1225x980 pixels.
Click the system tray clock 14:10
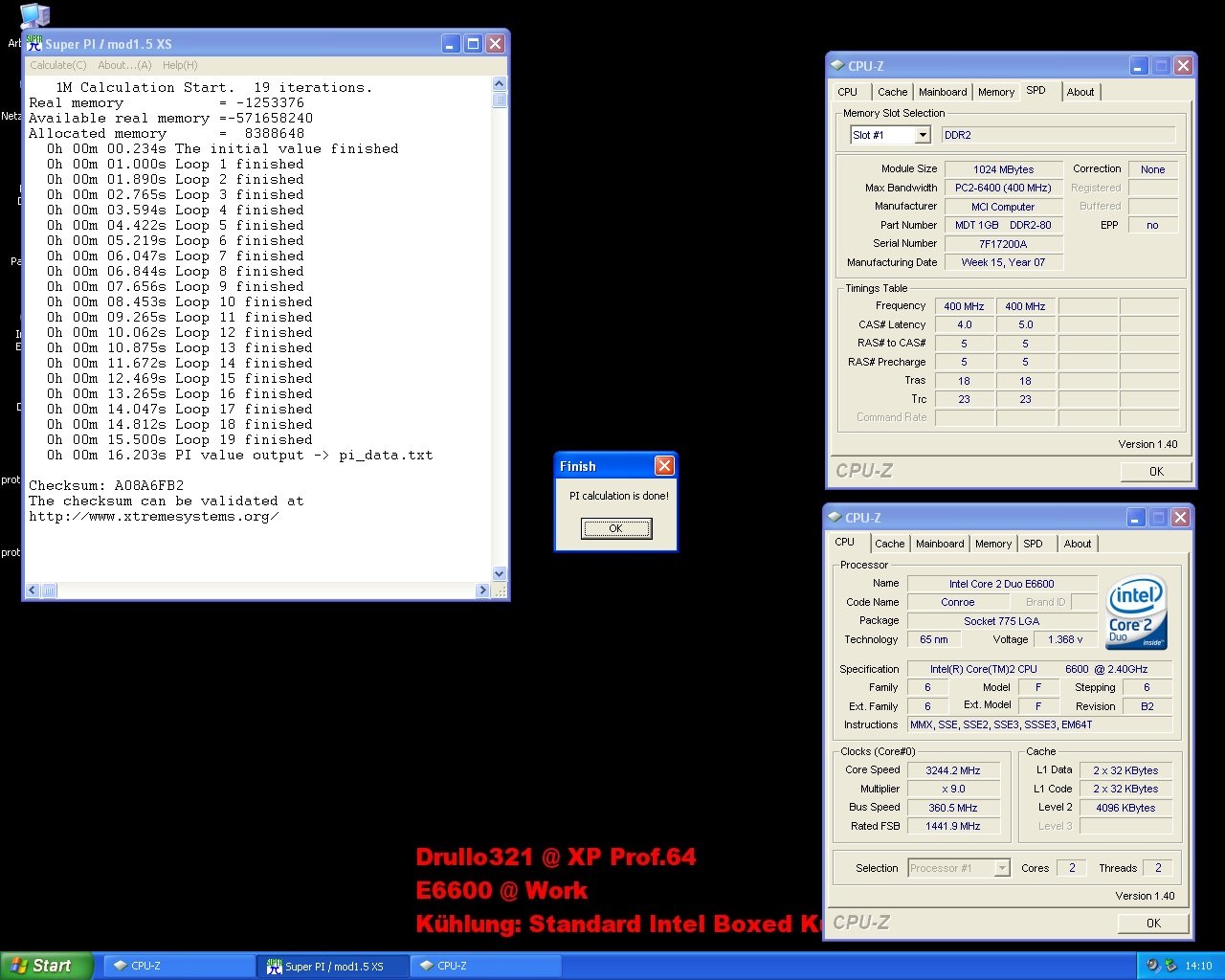[x=1198, y=966]
